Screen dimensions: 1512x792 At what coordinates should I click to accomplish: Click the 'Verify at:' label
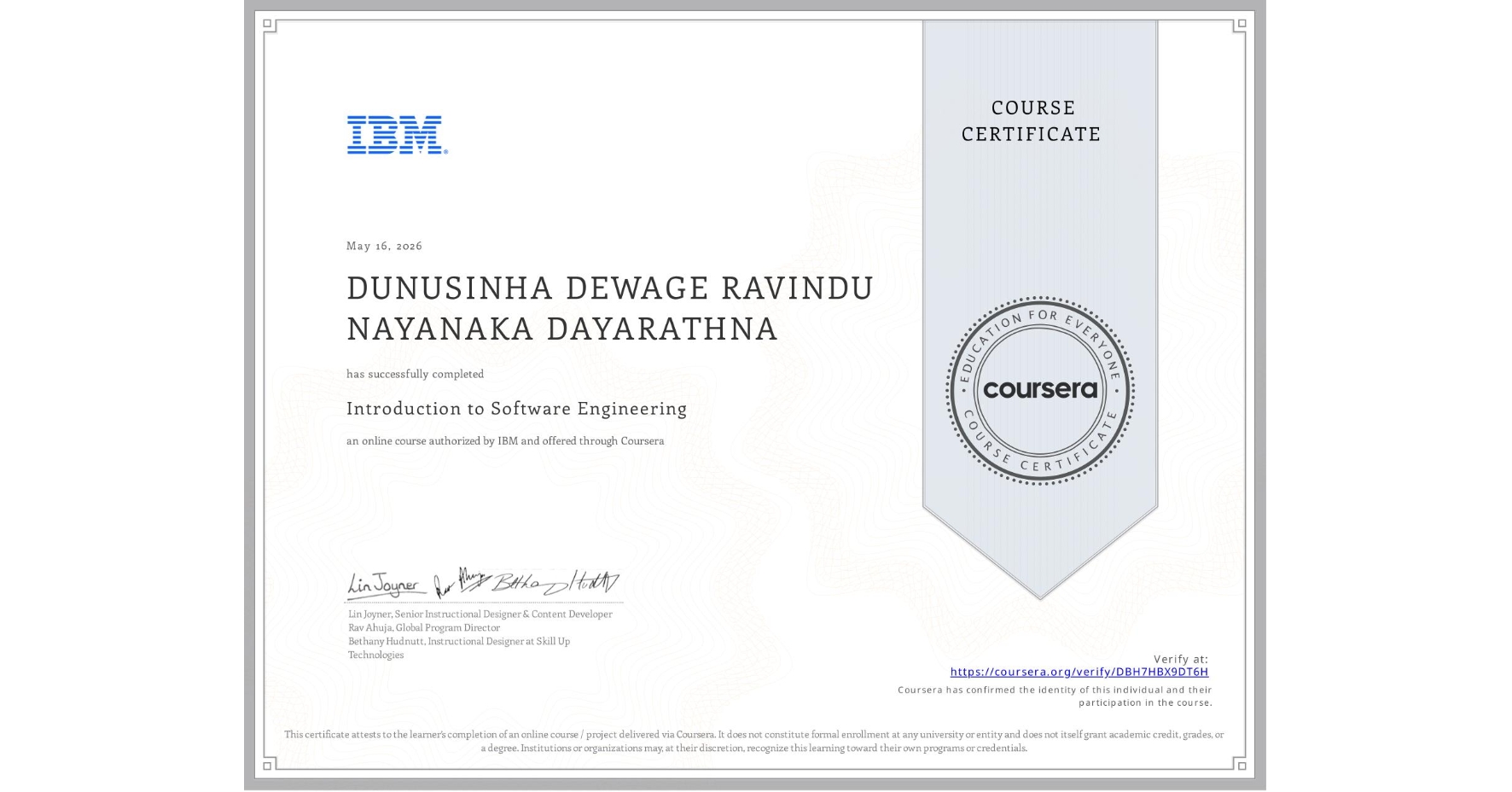pyautogui.click(x=1181, y=659)
